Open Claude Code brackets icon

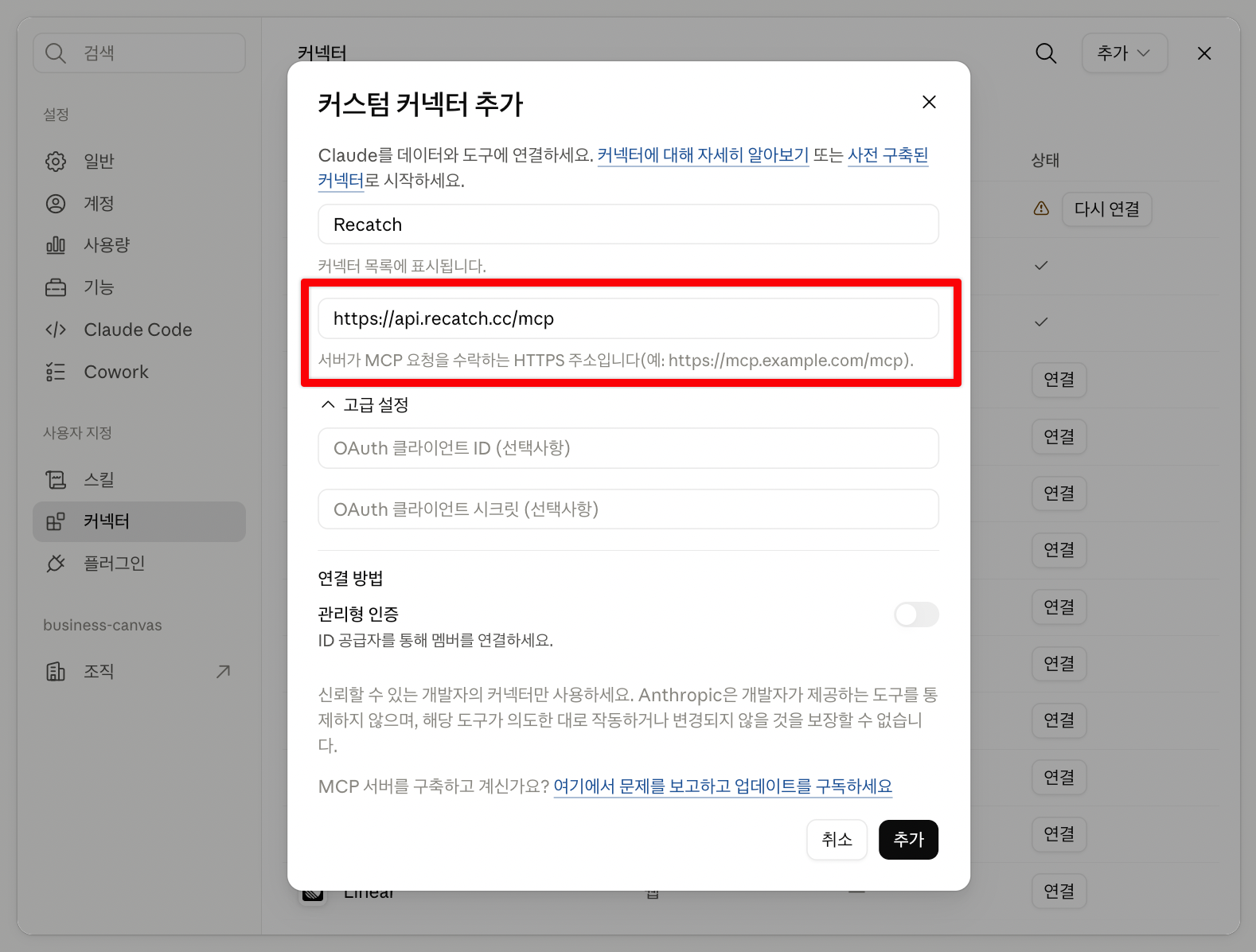56,330
